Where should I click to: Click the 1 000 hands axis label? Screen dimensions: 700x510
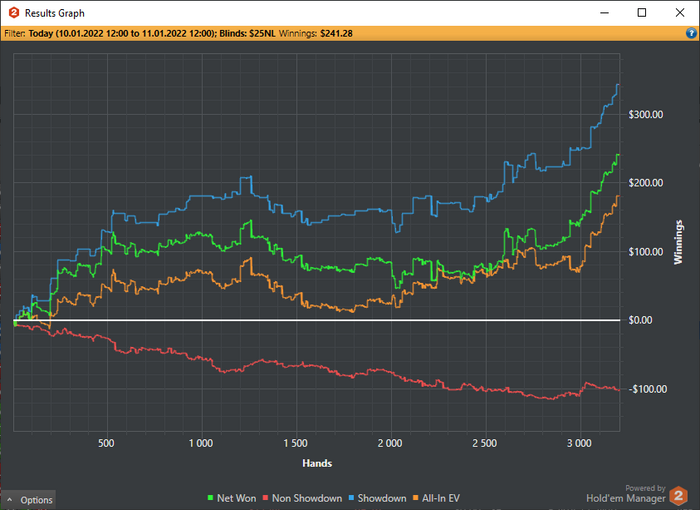pyautogui.click(x=201, y=443)
